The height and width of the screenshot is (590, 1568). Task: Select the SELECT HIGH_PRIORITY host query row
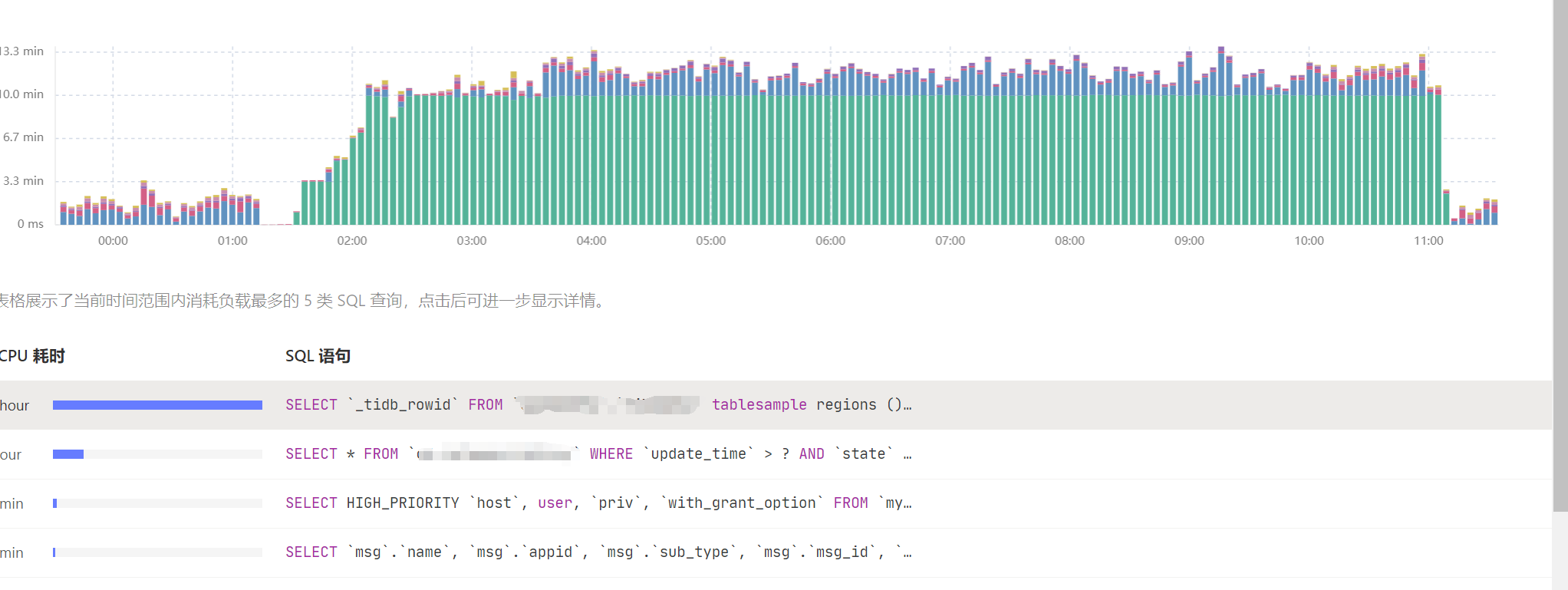pyautogui.click(x=598, y=503)
